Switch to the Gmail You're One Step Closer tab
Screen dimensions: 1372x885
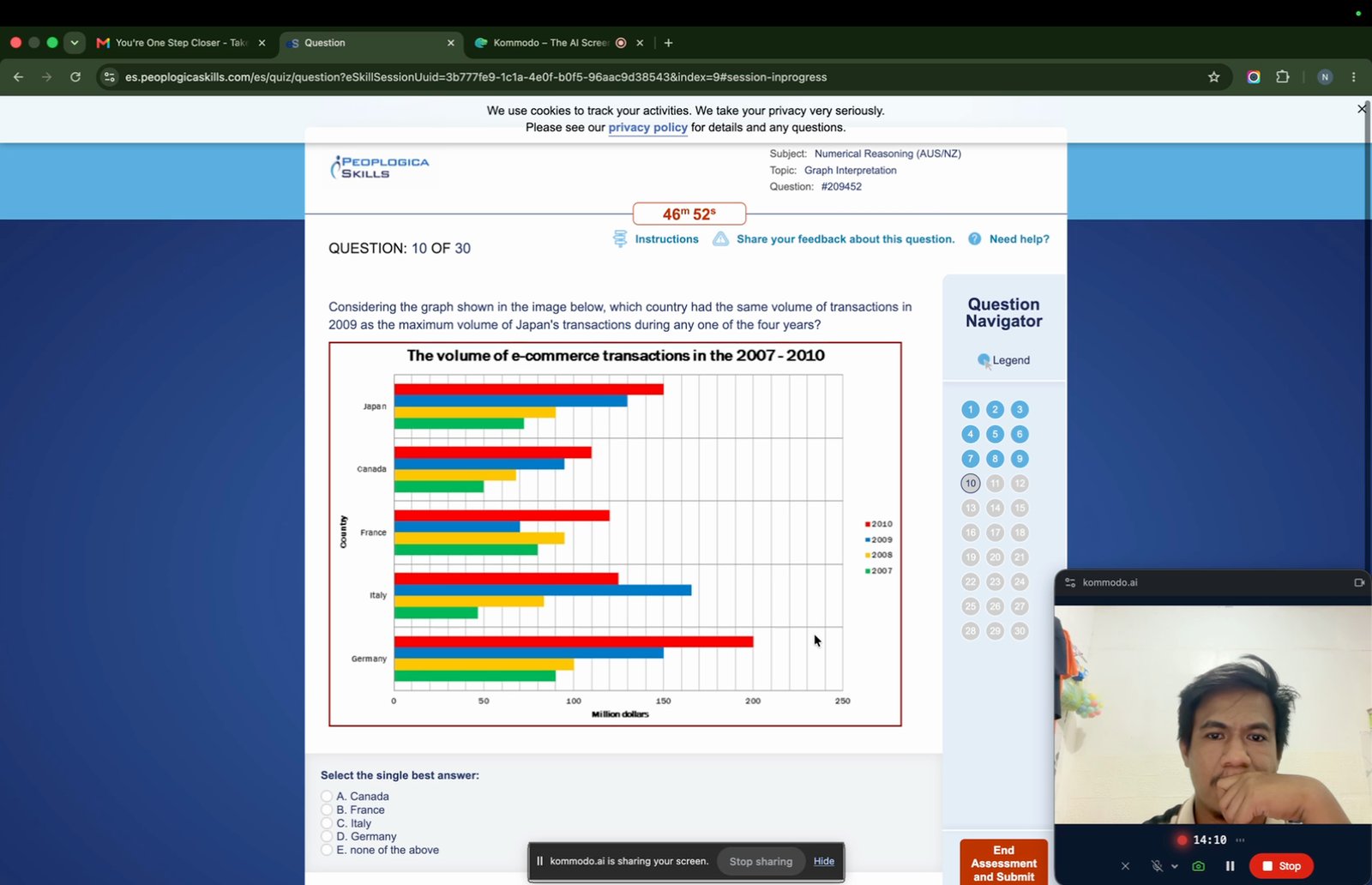[x=182, y=43]
